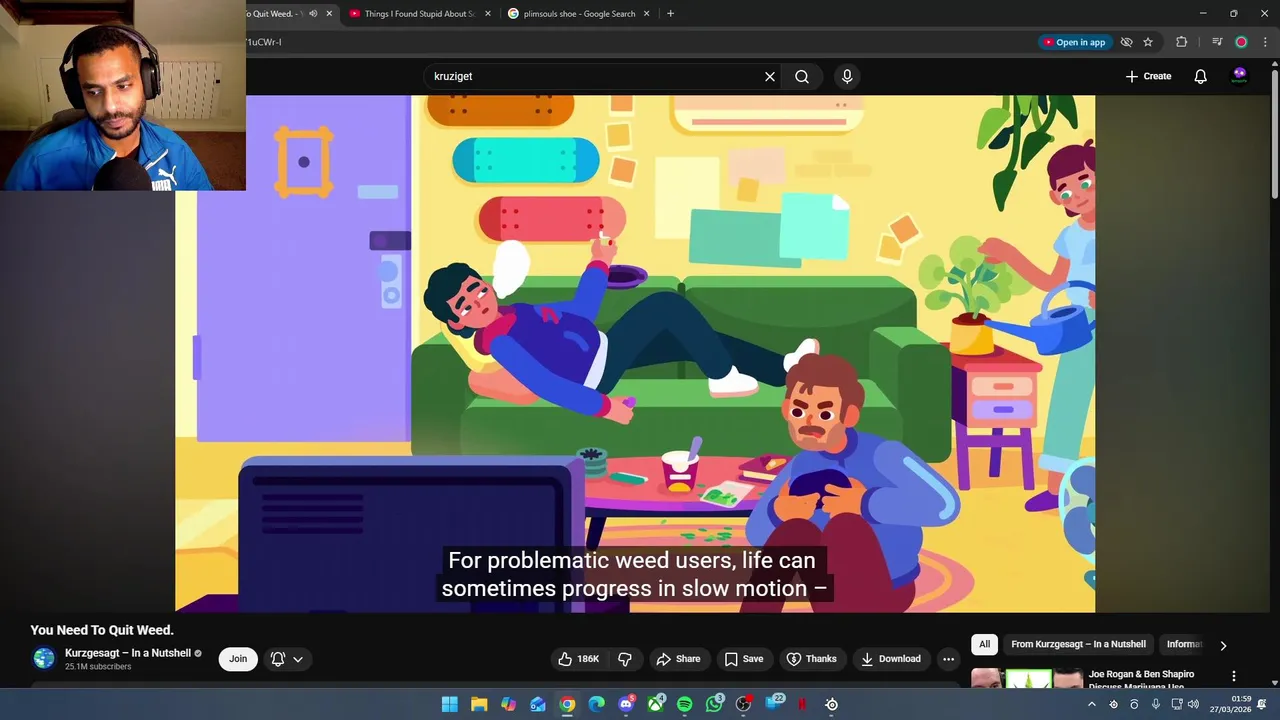Download the video
Viewport: 1280px width, 720px height.
pyautogui.click(x=891, y=659)
